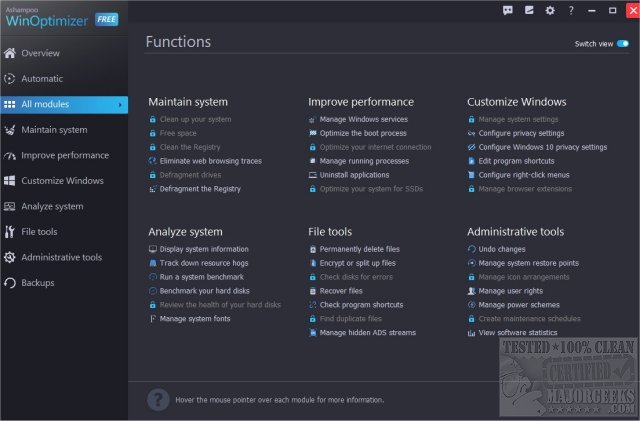This screenshot has height=421, width=640.
Task: Open Manage system restore points
Action: [529, 263]
